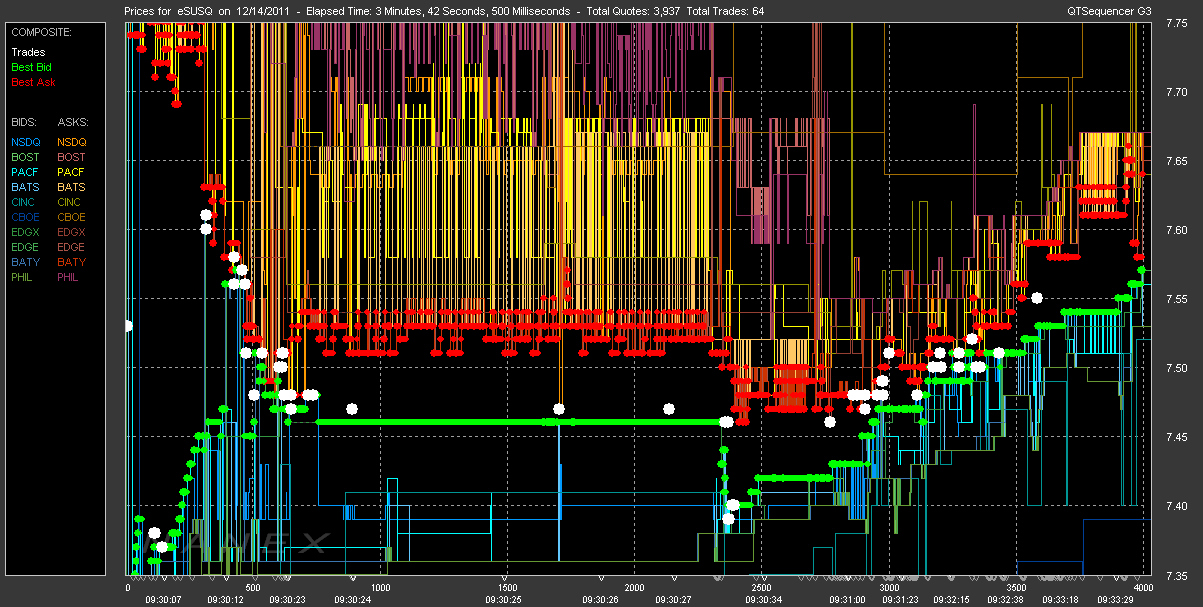Image resolution: width=1203 pixels, height=607 pixels.
Task: Select the 1000 quote-count axis label
Action: pos(380,588)
